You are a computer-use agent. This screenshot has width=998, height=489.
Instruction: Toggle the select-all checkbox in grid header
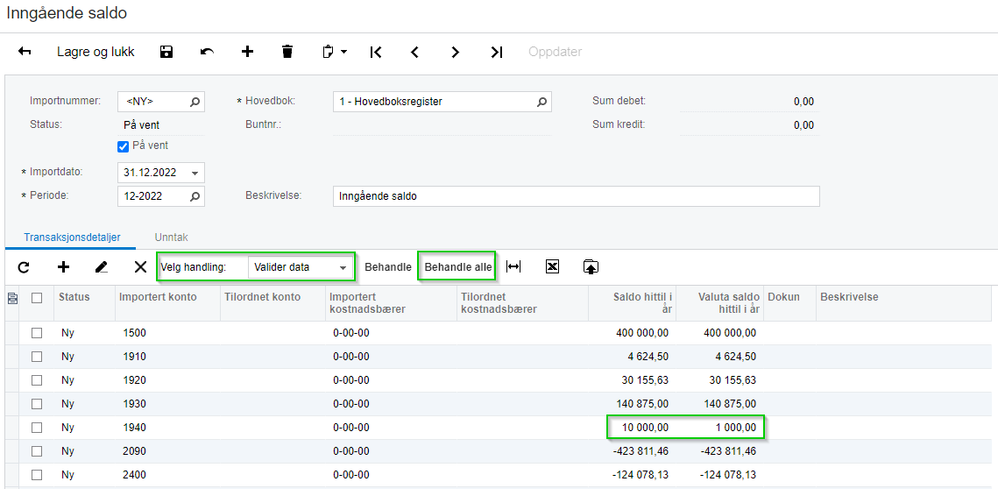[37, 297]
